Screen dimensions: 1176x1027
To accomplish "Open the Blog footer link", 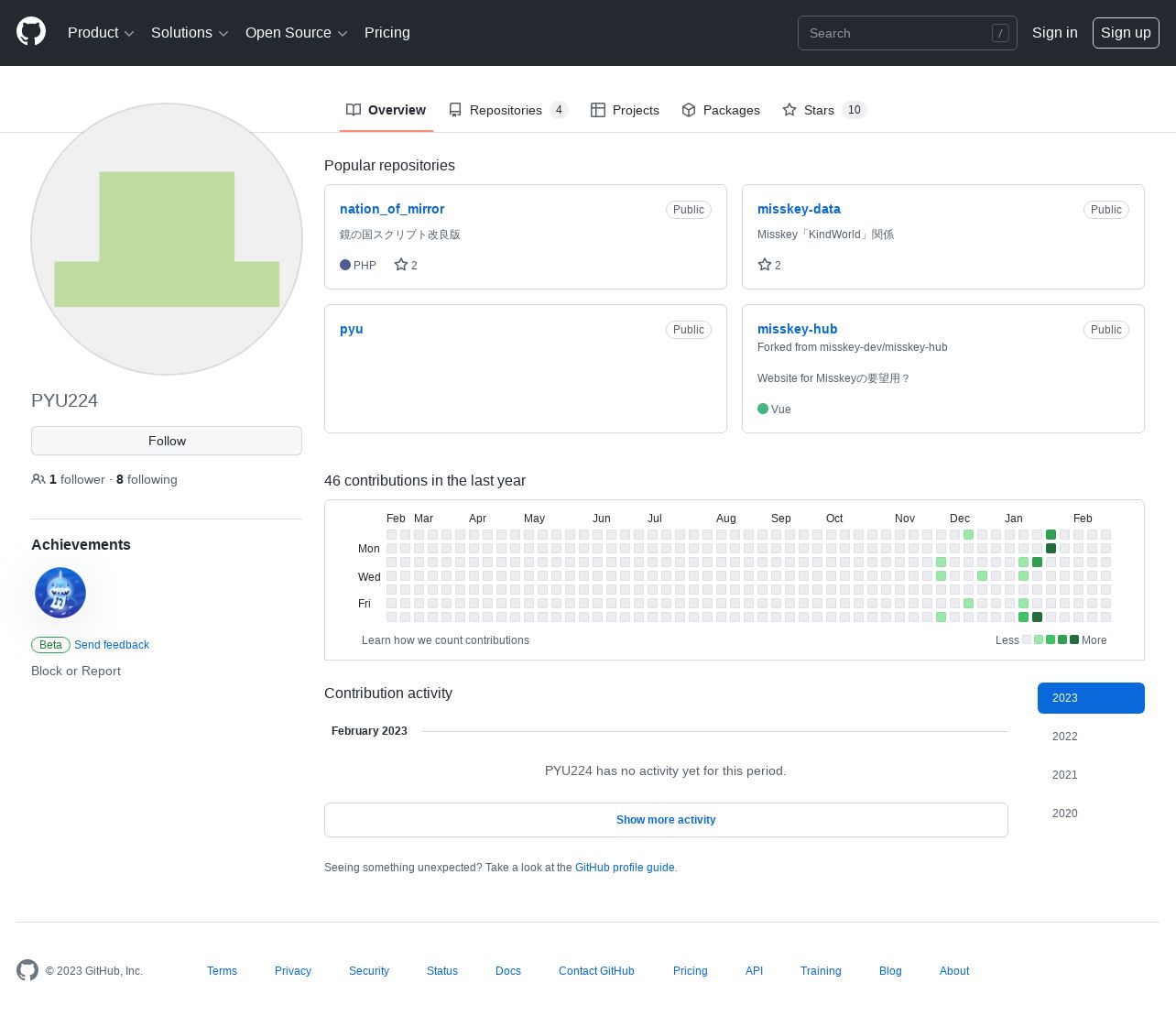I will tap(890, 971).
